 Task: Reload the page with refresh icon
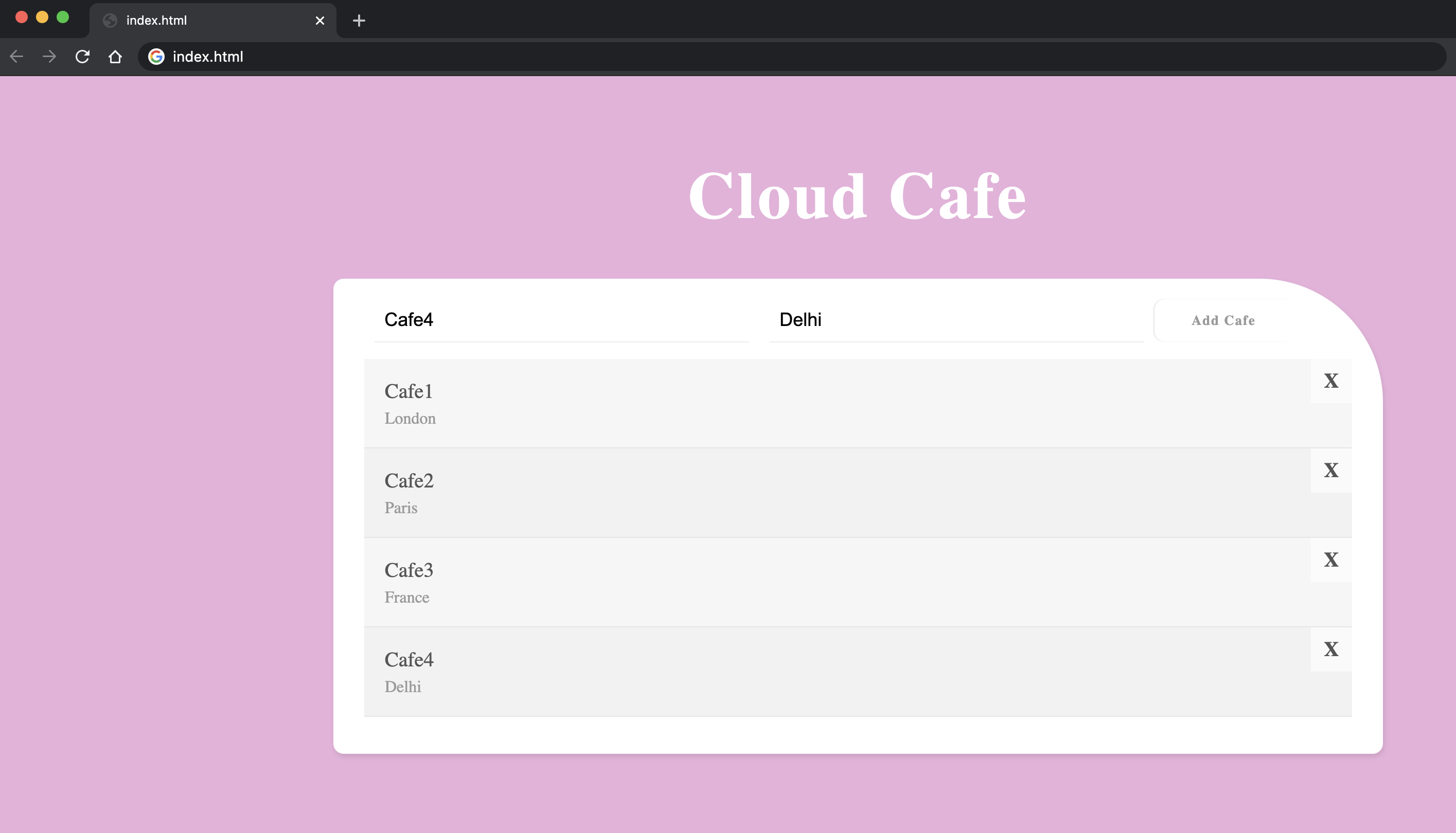click(x=82, y=57)
